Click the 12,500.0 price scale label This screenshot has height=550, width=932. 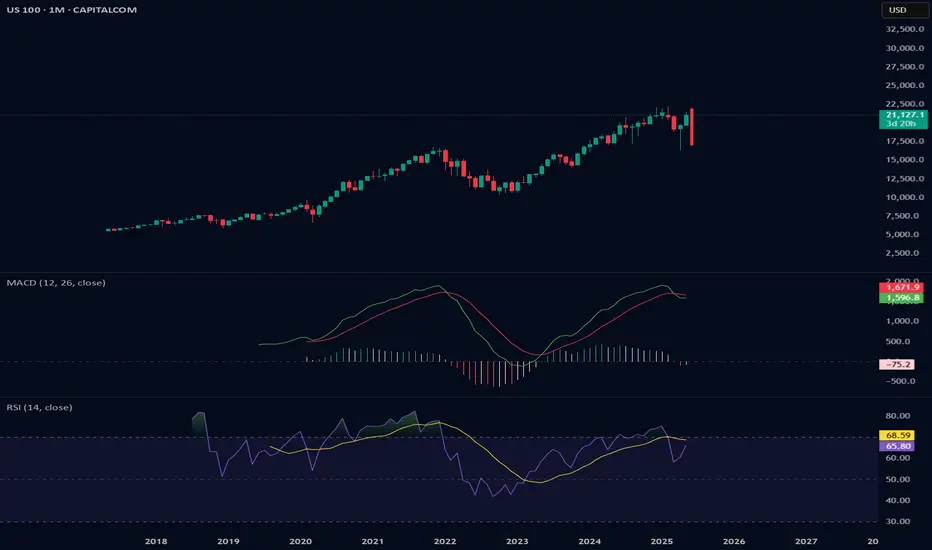click(x=905, y=178)
